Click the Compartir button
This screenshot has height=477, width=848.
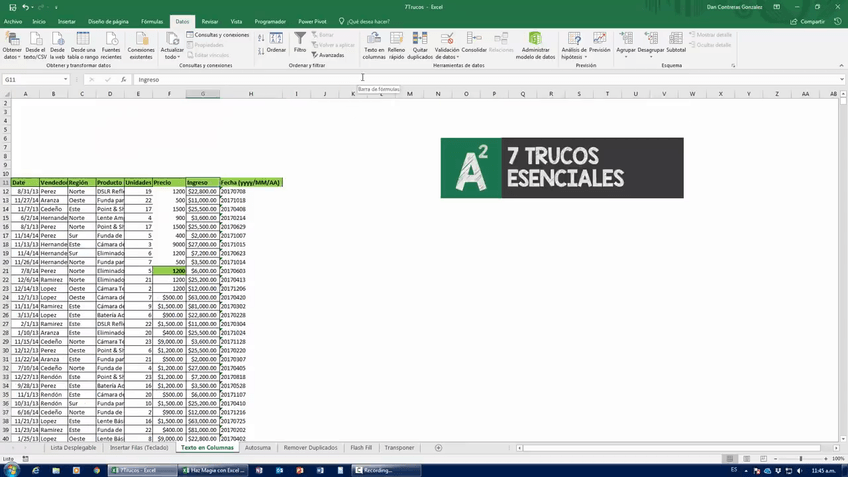[807, 22]
